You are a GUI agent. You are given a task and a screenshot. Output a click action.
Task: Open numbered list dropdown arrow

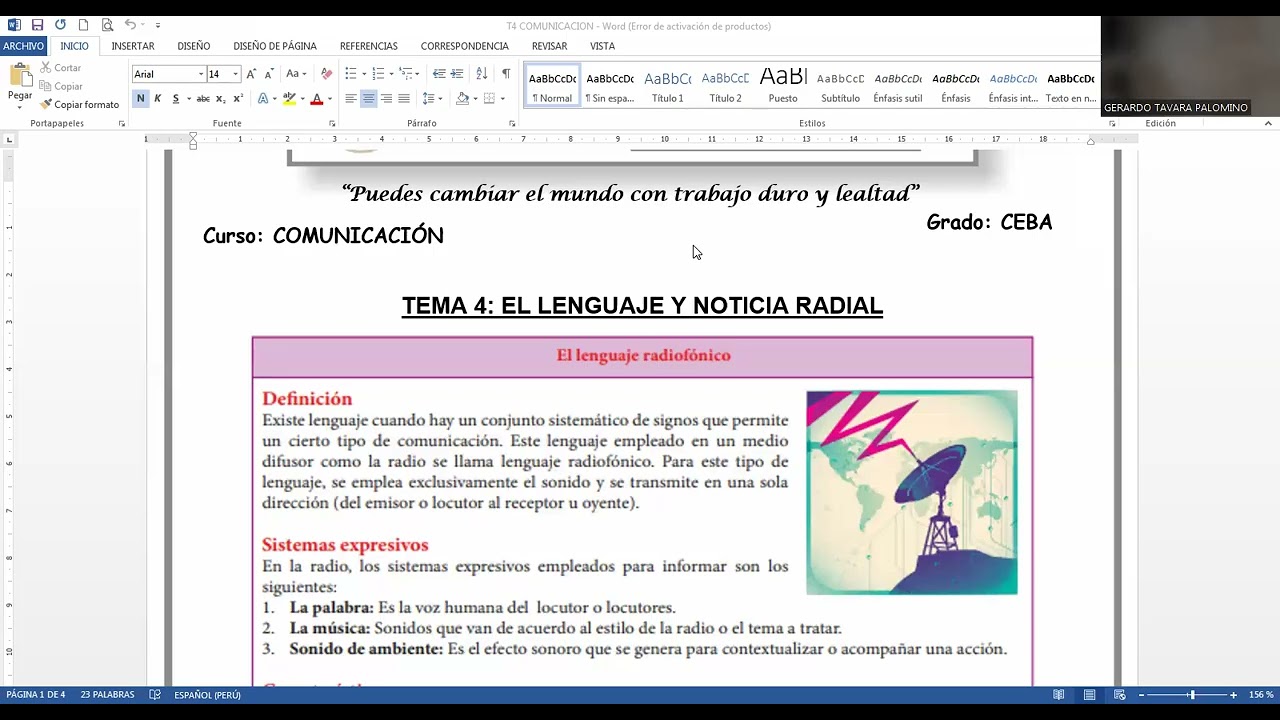pyautogui.click(x=392, y=74)
